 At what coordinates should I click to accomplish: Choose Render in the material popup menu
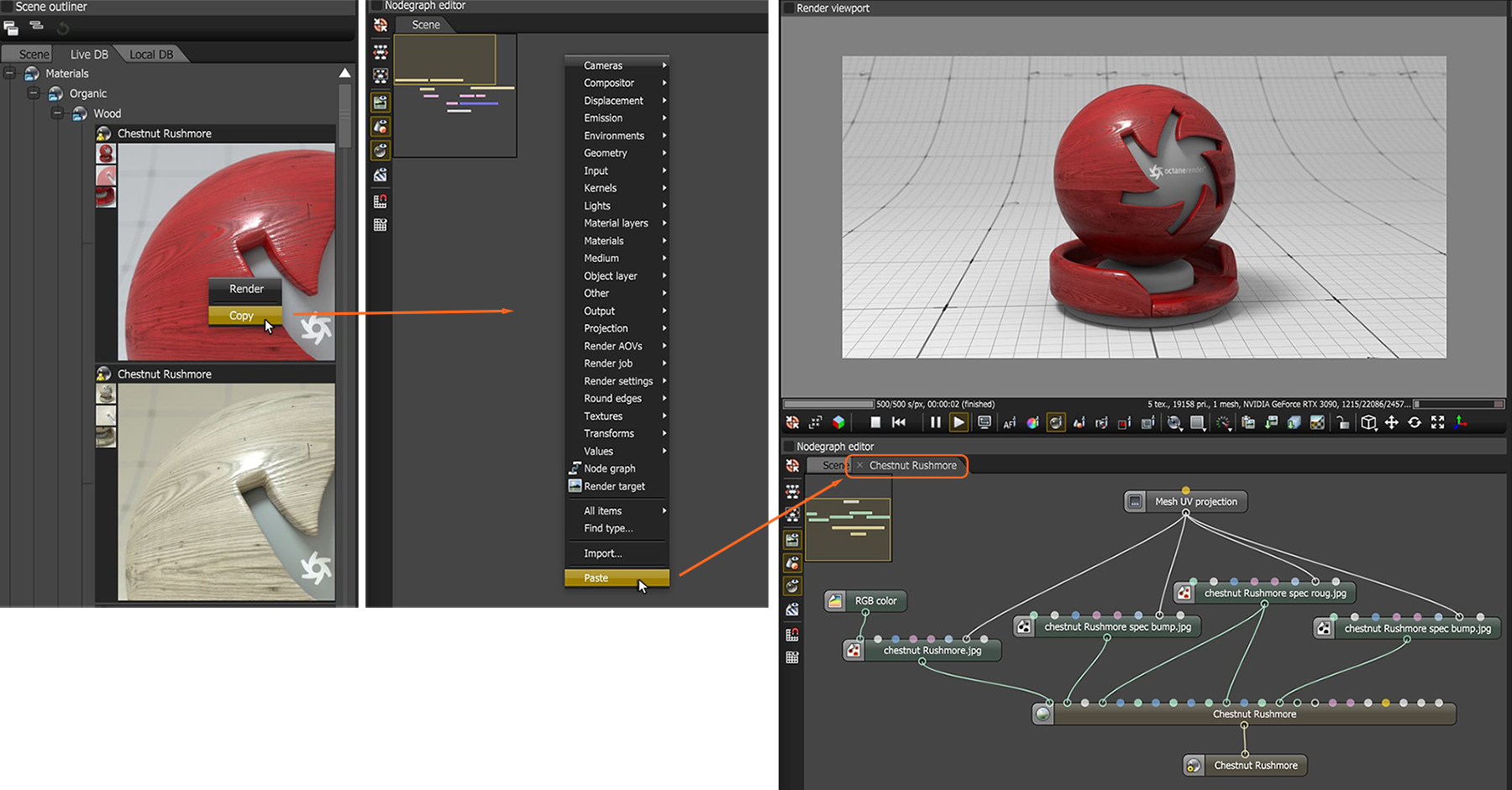(244, 289)
